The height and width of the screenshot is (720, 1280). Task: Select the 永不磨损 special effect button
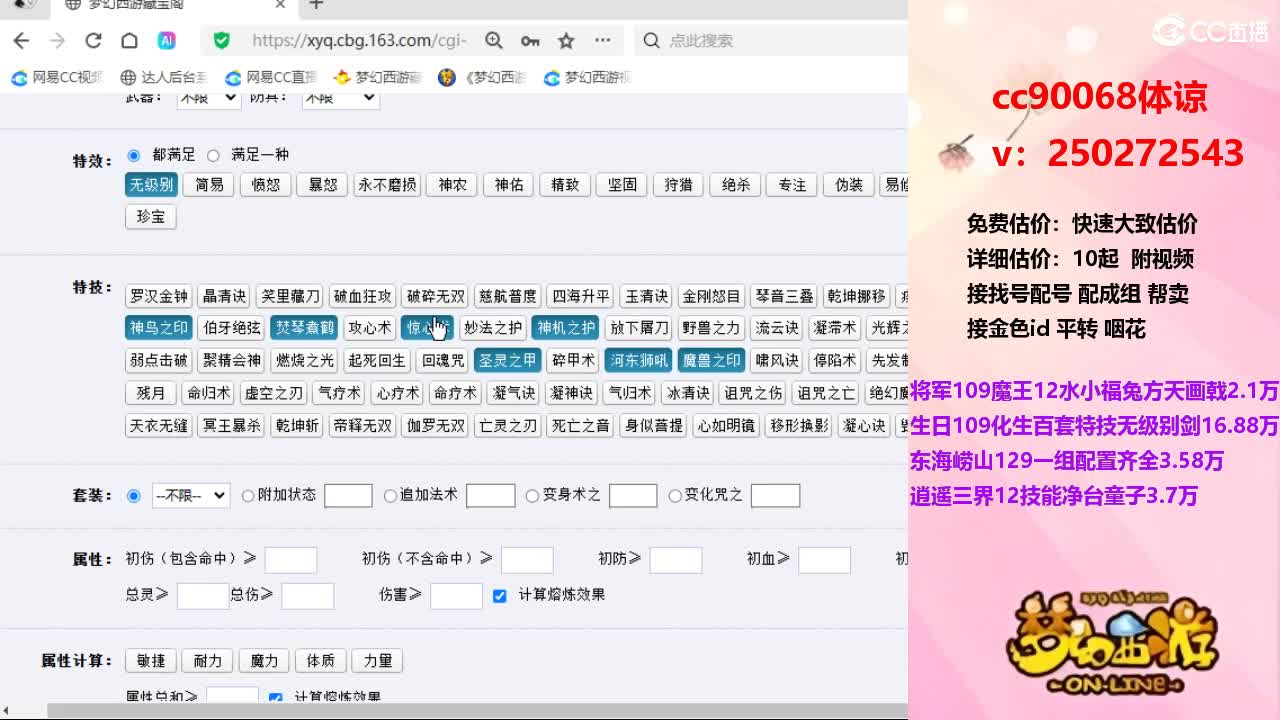point(387,185)
